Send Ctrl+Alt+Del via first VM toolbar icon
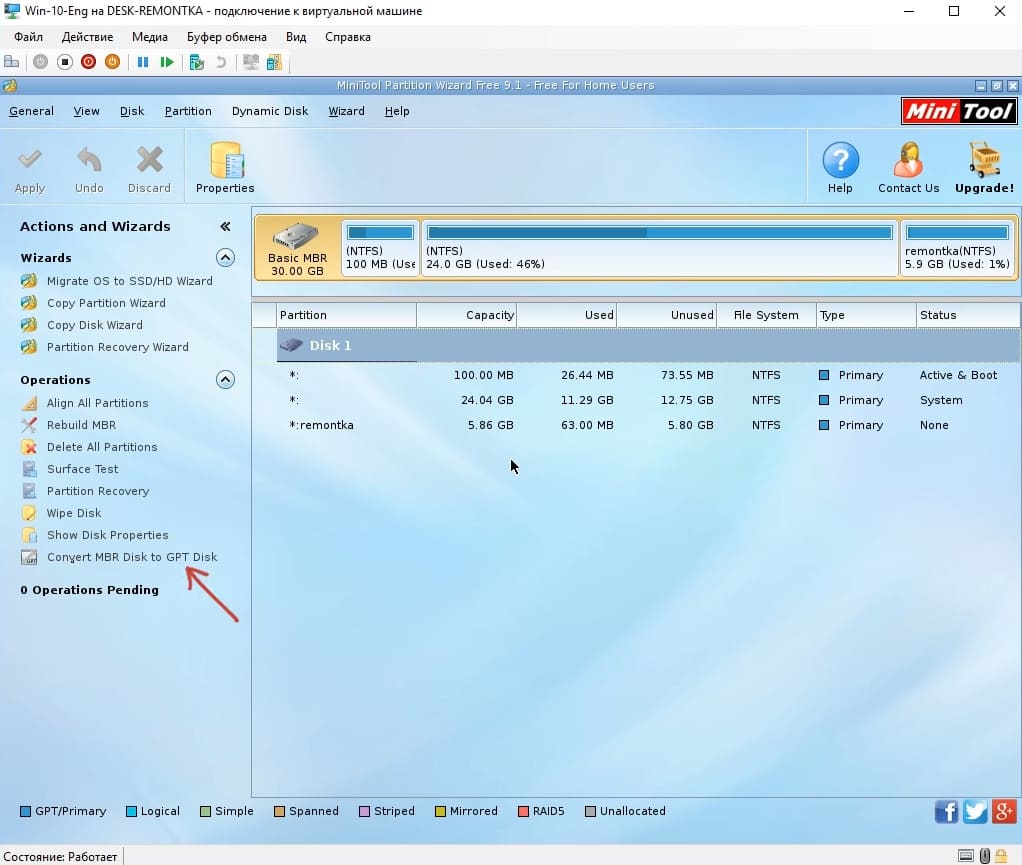The width and height of the screenshot is (1022, 865). pyautogui.click(x=12, y=62)
